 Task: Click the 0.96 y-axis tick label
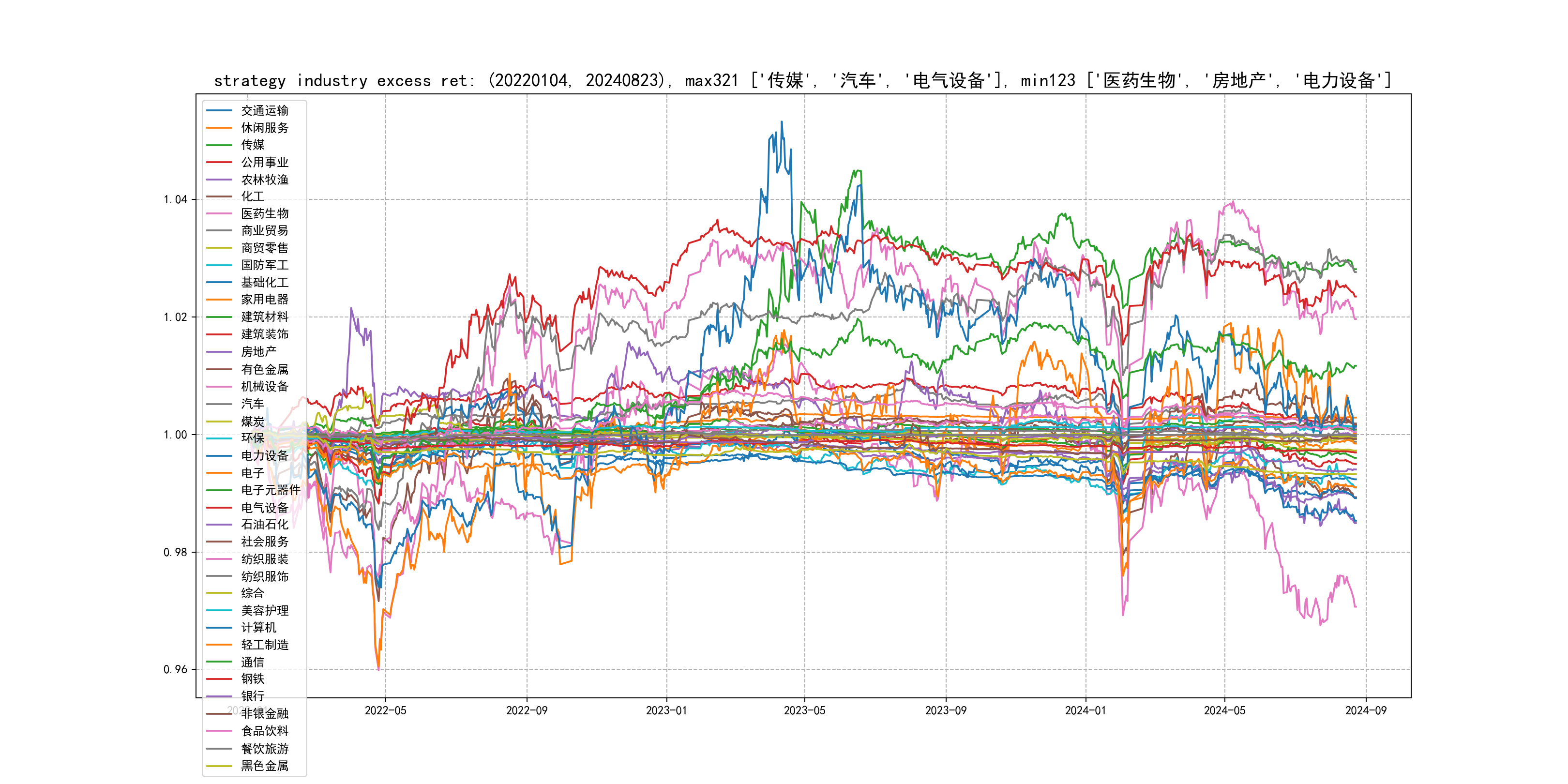click(x=175, y=670)
